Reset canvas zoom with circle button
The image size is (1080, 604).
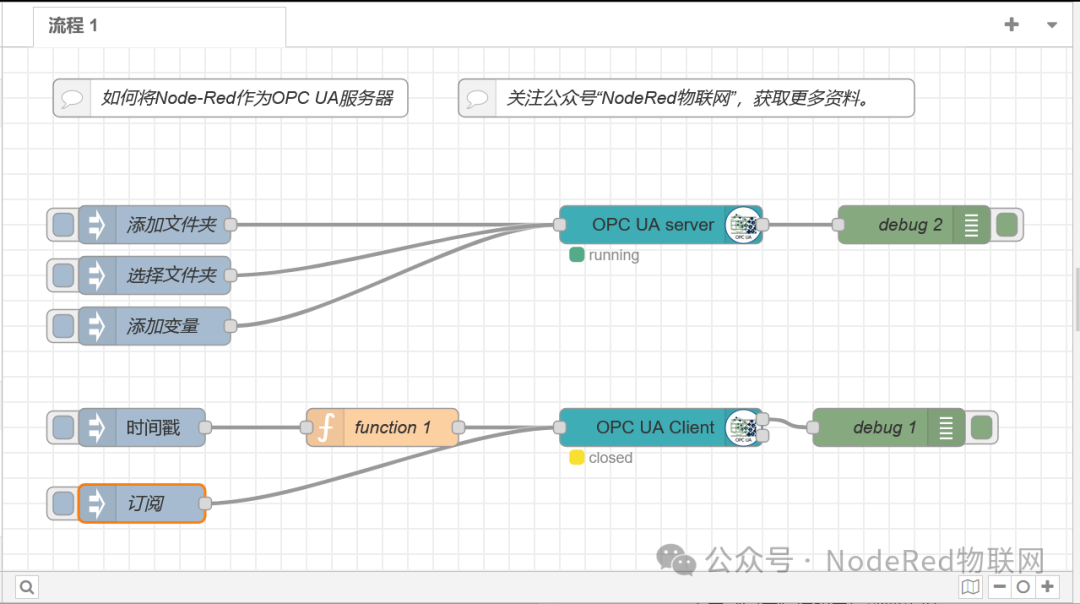click(x=1023, y=587)
